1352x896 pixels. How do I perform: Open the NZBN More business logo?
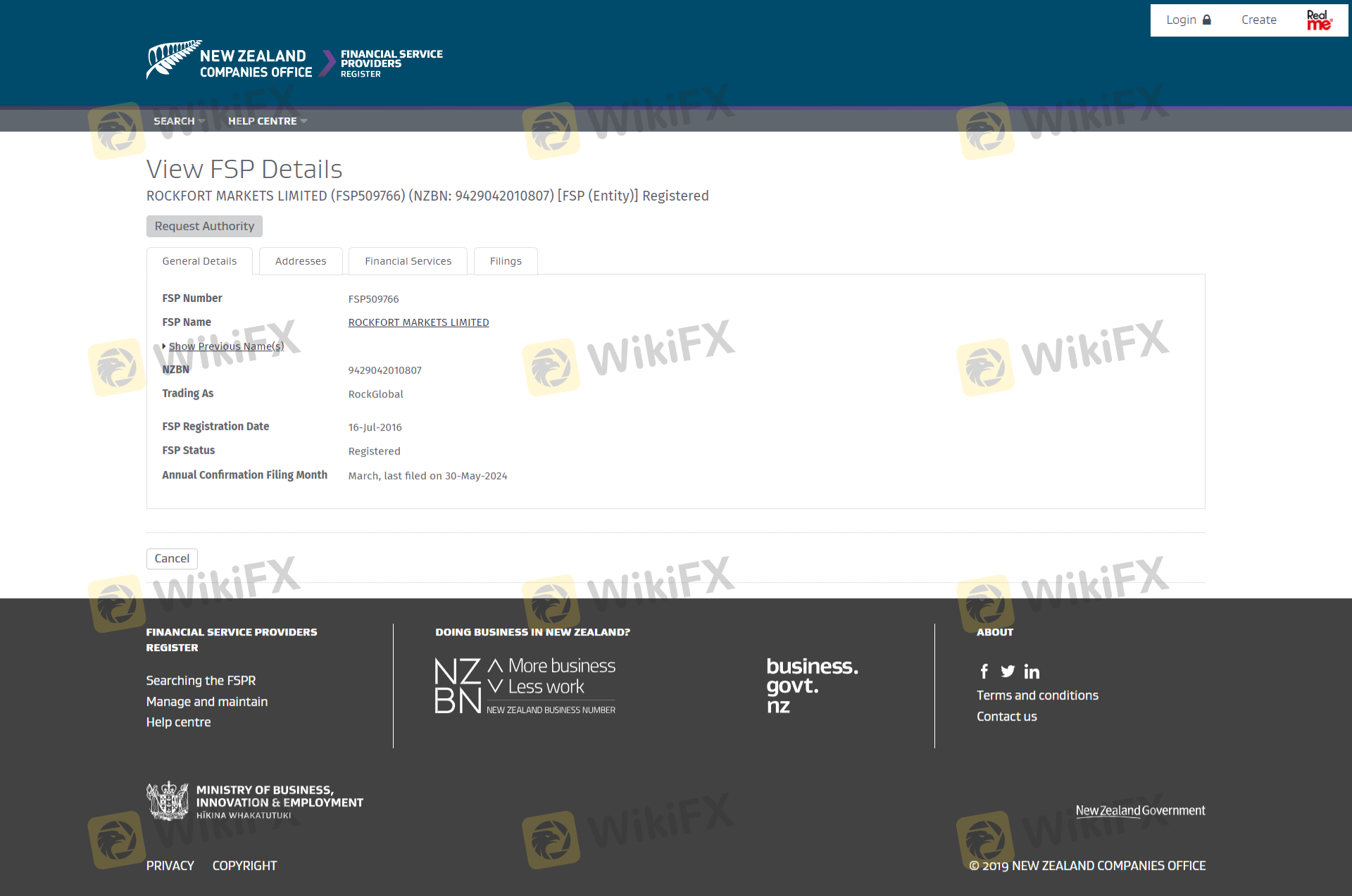tap(525, 686)
